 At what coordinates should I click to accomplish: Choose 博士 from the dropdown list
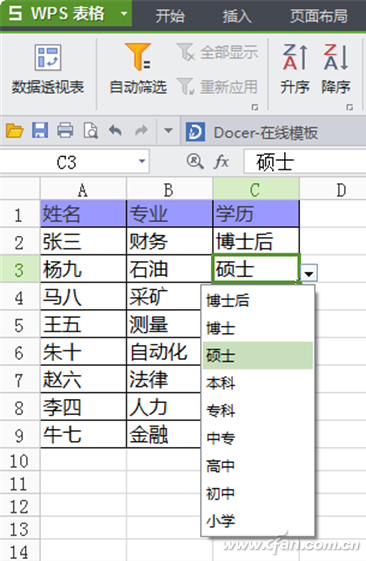pyautogui.click(x=258, y=328)
